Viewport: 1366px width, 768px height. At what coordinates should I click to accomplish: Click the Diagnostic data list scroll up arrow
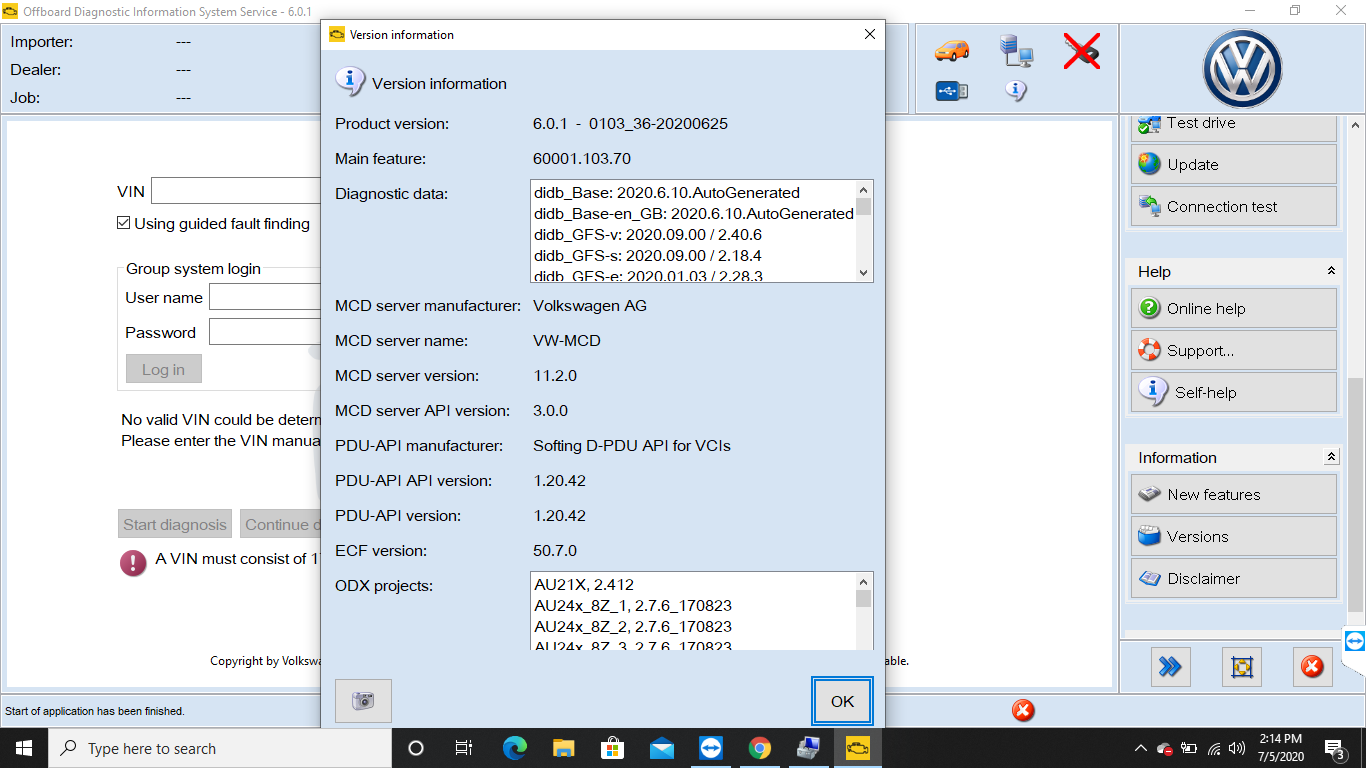(864, 189)
